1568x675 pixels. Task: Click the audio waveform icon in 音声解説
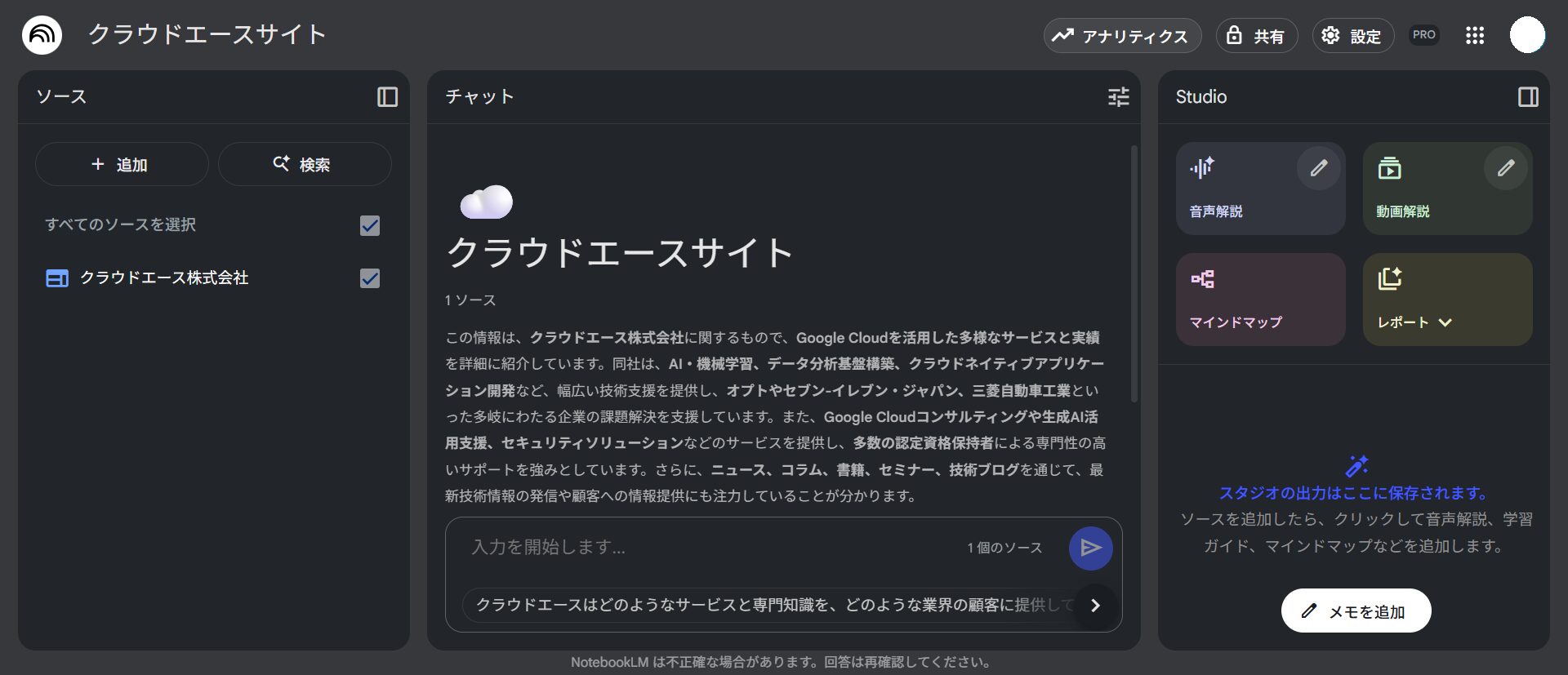[x=1202, y=168]
